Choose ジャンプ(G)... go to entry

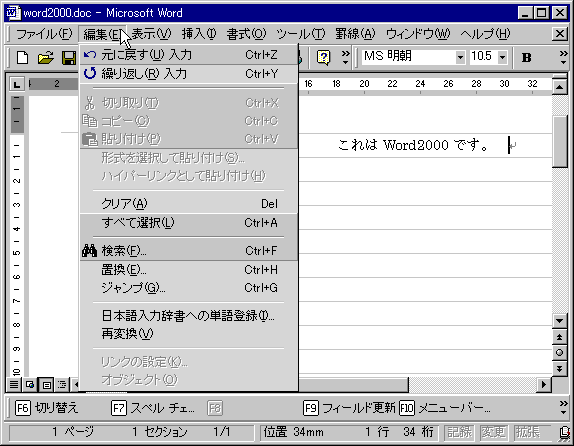[189, 288]
